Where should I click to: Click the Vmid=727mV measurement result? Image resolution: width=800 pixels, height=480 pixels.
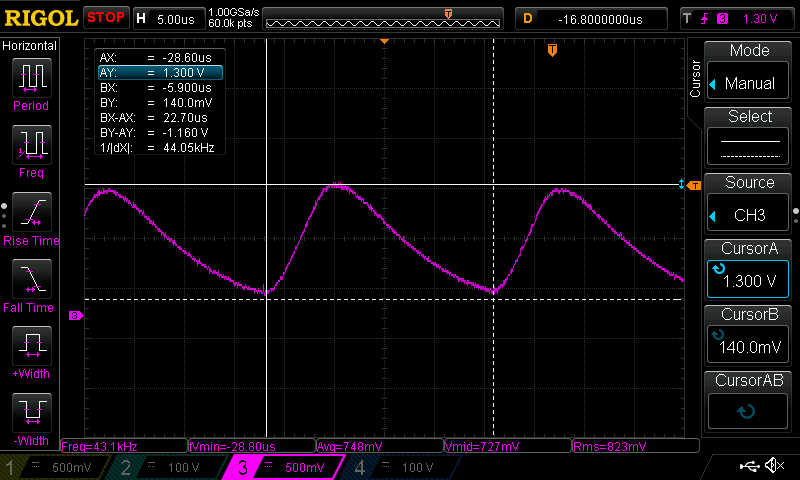[x=508, y=446]
